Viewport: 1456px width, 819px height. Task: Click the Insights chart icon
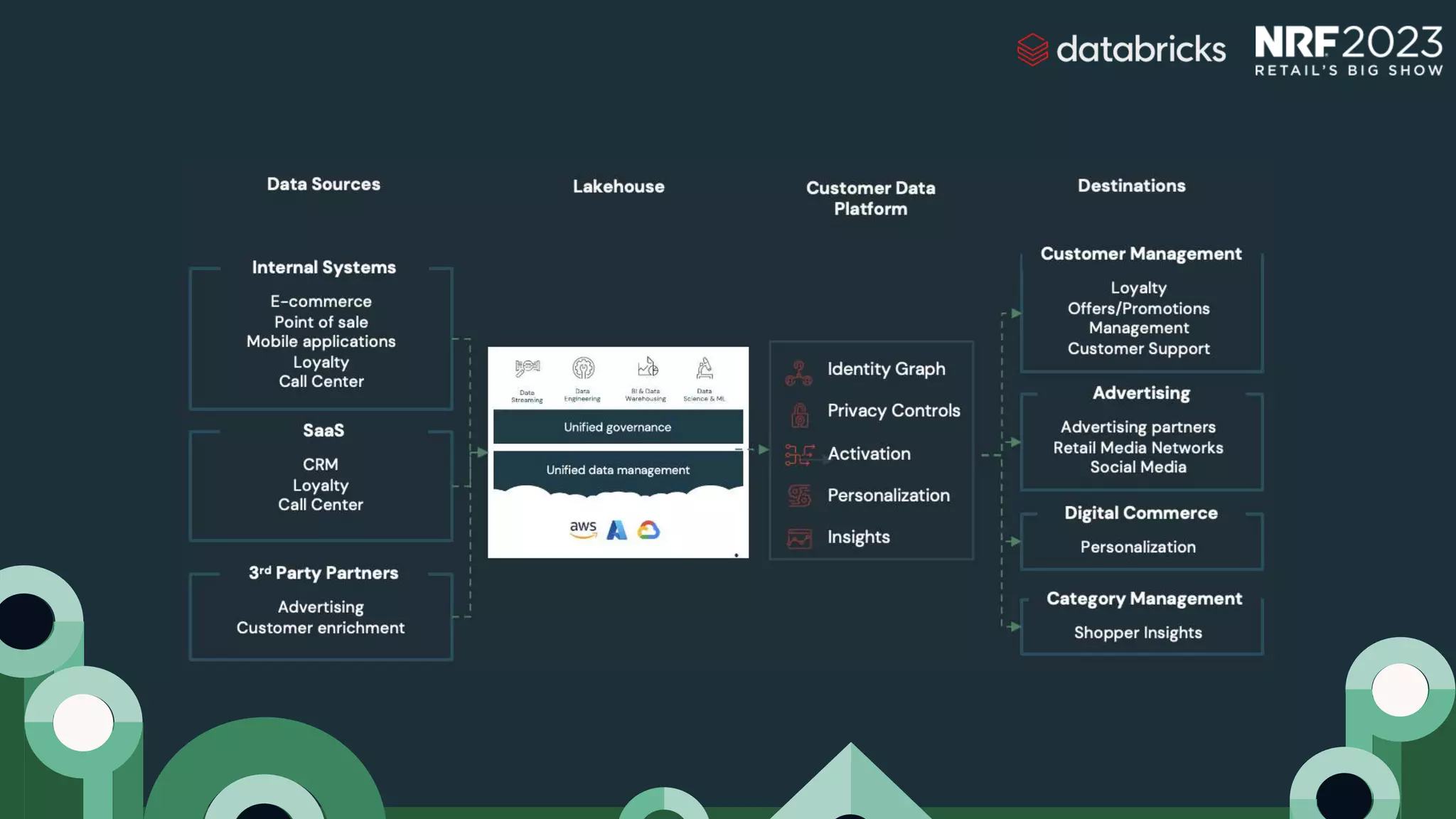[799, 538]
